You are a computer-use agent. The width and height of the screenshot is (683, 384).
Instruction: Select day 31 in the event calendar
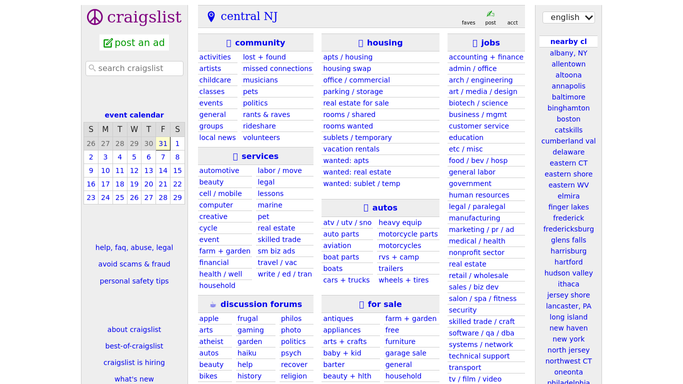[x=163, y=143]
